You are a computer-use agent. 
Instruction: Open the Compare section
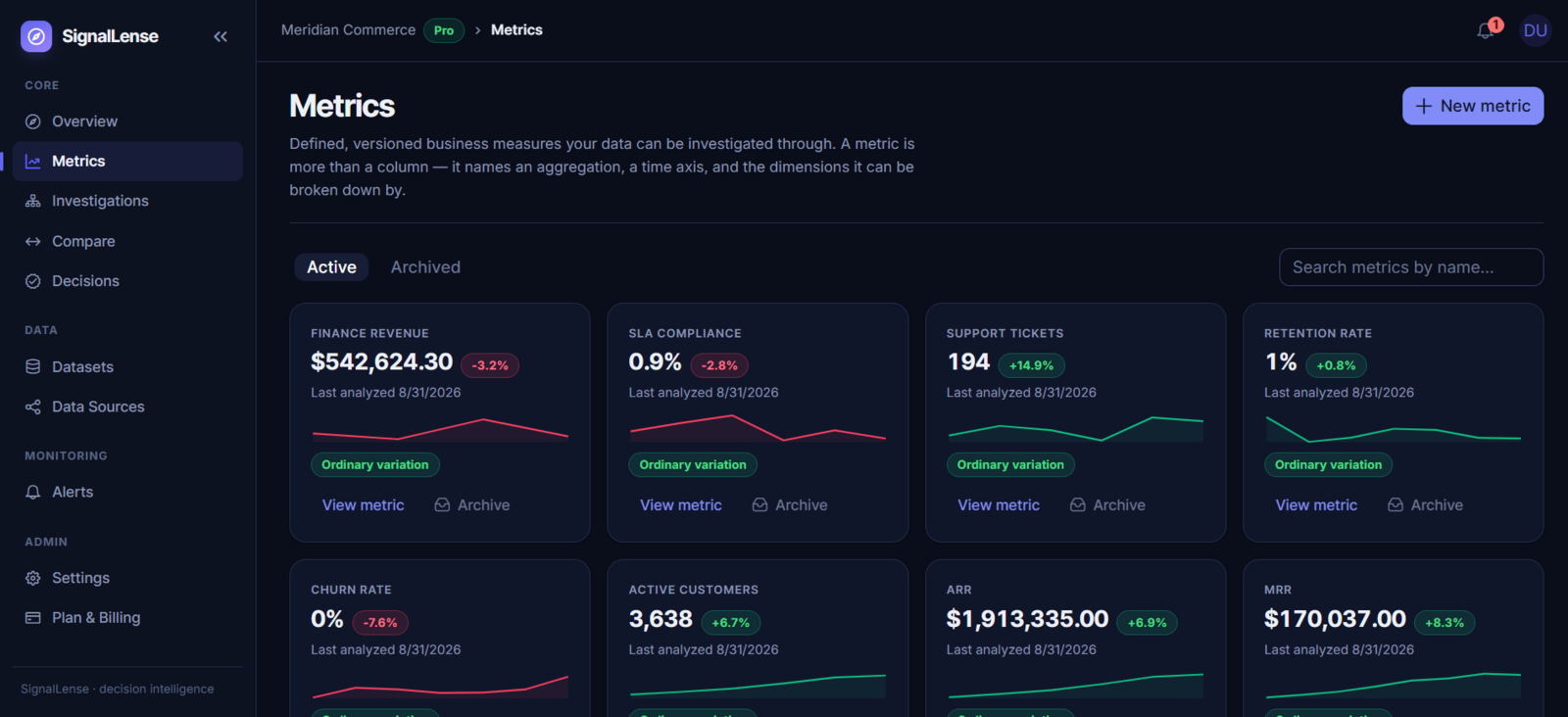coord(127,241)
